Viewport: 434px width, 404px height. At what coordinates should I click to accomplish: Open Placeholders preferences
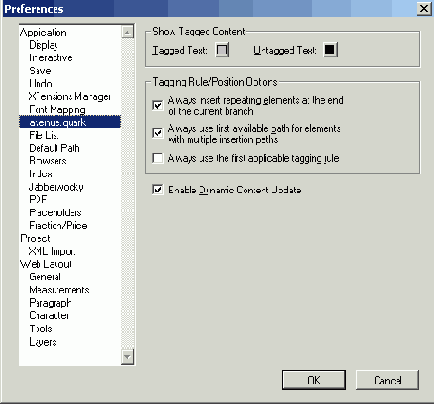click(x=55, y=212)
